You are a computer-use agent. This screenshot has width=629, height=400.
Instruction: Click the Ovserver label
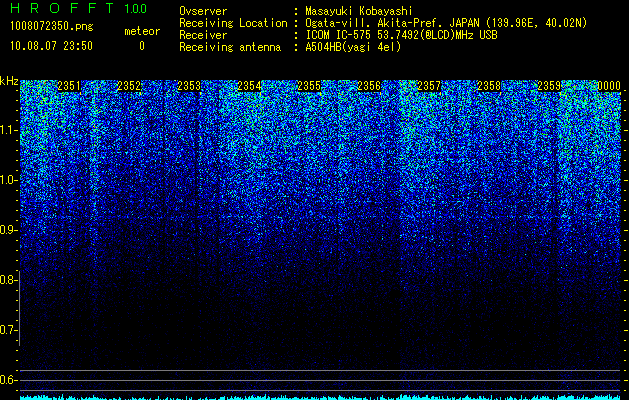[x=203, y=11]
